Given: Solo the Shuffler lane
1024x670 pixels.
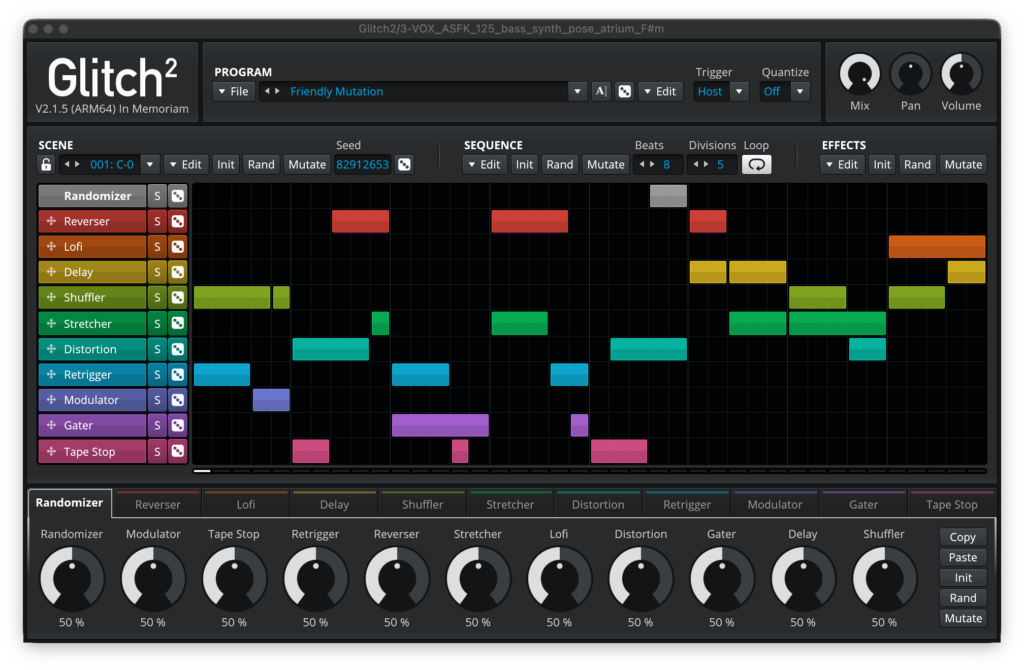Looking at the screenshot, I should pyautogui.click(x=157, y=298).
